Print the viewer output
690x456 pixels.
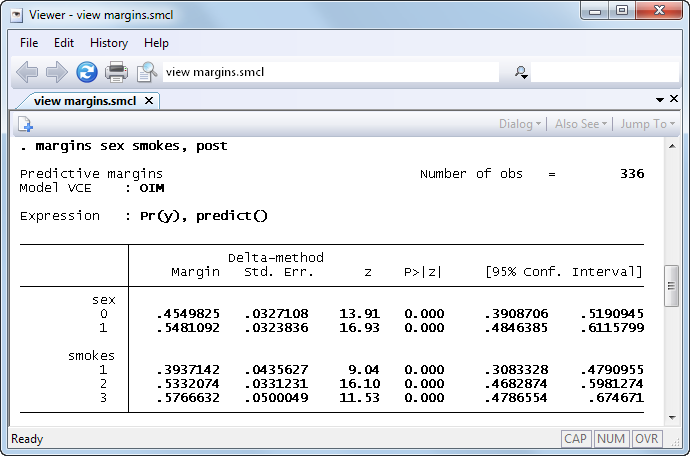[117, 72]
